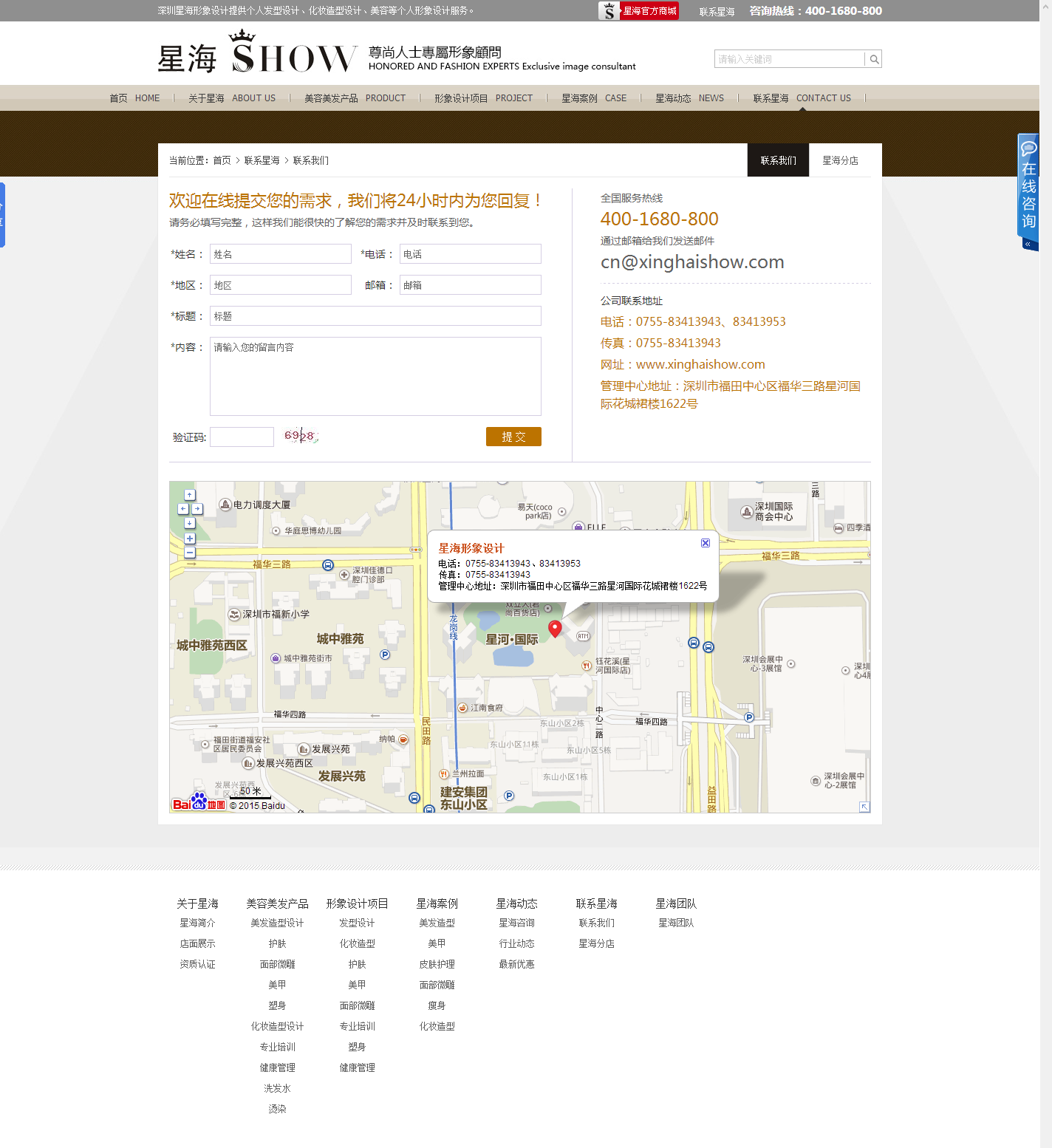Open footer link 烫染
This screenshot has height=1148, width=1052.
tap(277, 1109)
